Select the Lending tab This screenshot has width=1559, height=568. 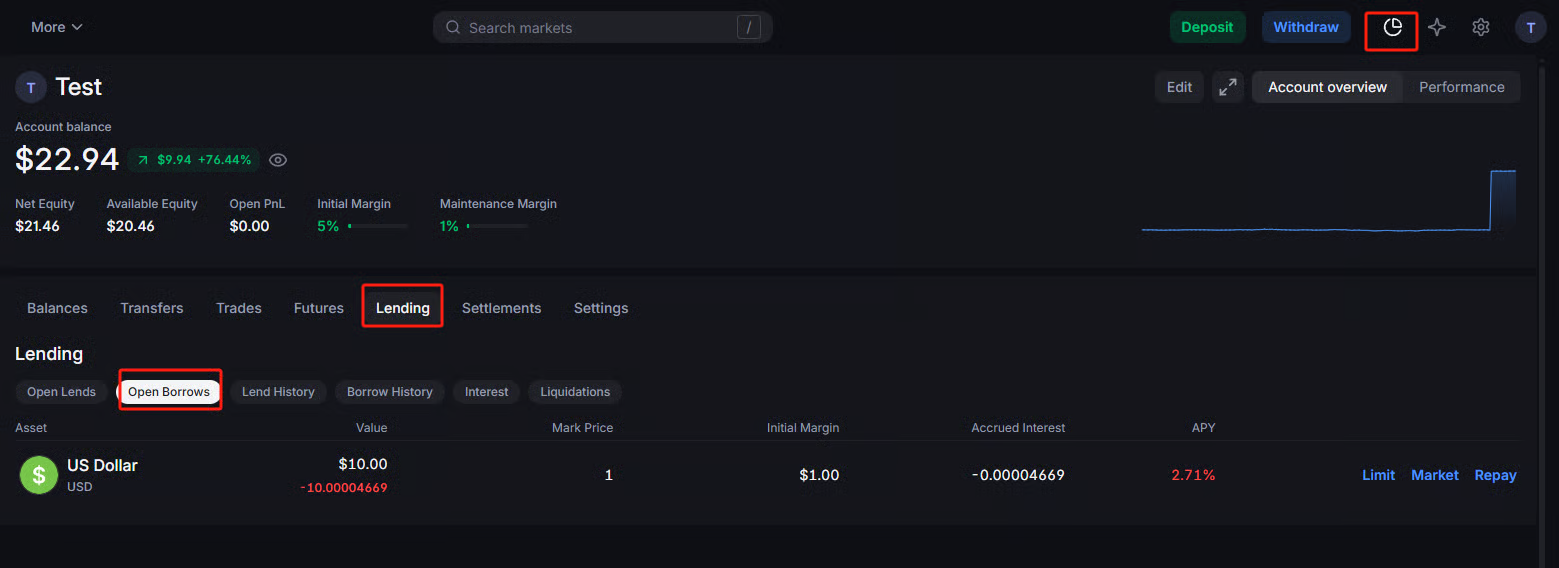pyautogui.click(x=402, y=308)
